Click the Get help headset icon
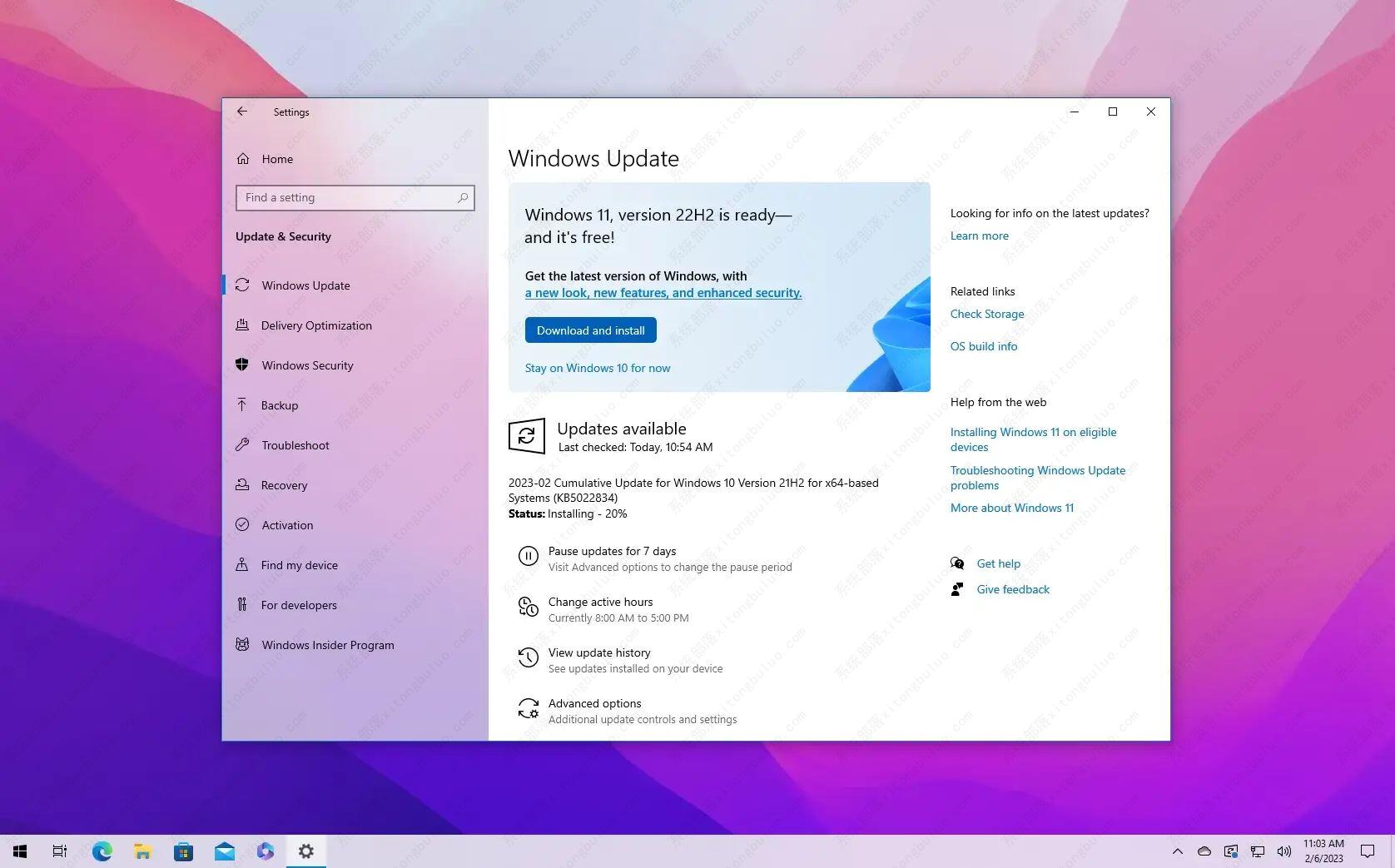This screenshot has width=1395, height=868. click(958, 563)
